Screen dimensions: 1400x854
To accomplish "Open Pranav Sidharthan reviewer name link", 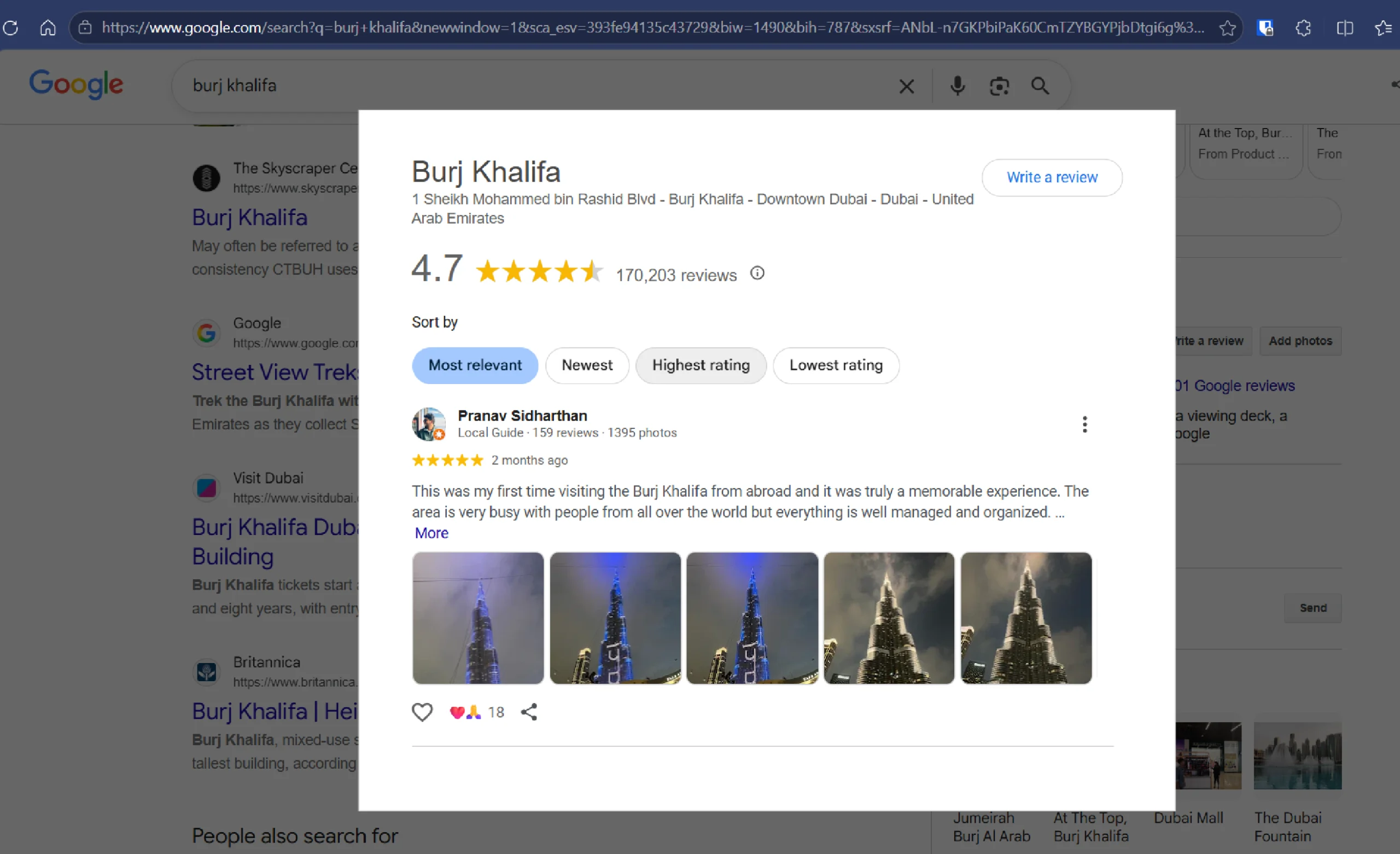I will 522,416.
